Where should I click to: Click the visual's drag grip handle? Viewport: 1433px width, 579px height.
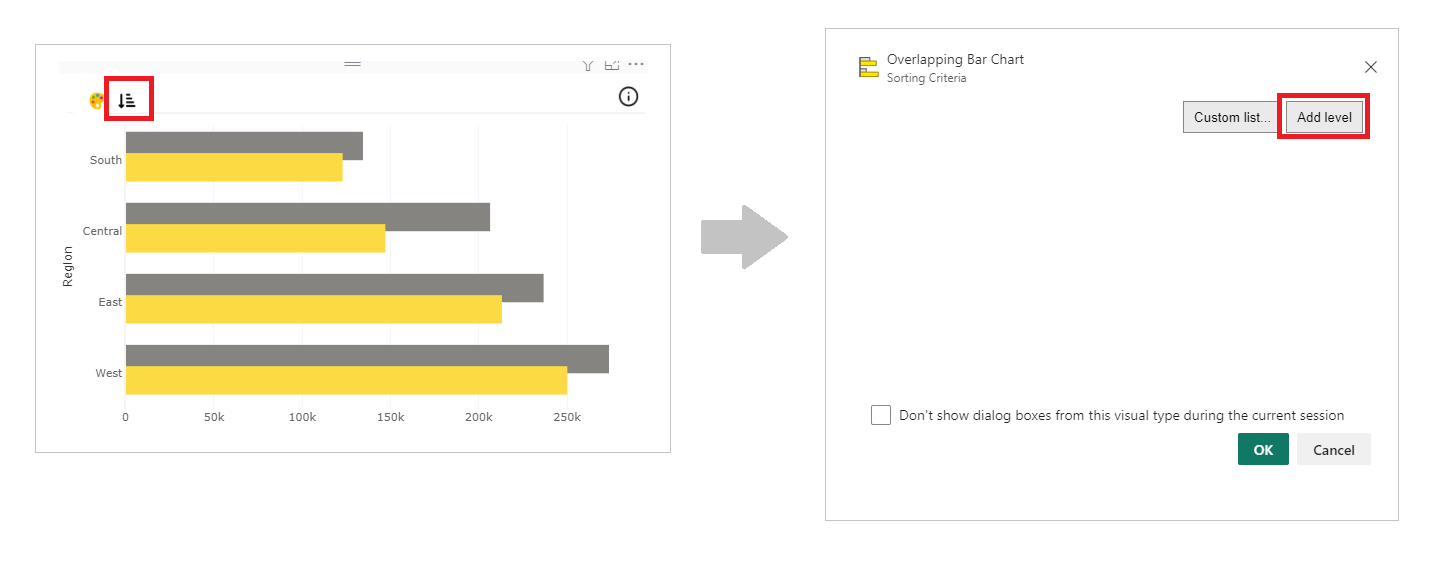coord(352,62)
